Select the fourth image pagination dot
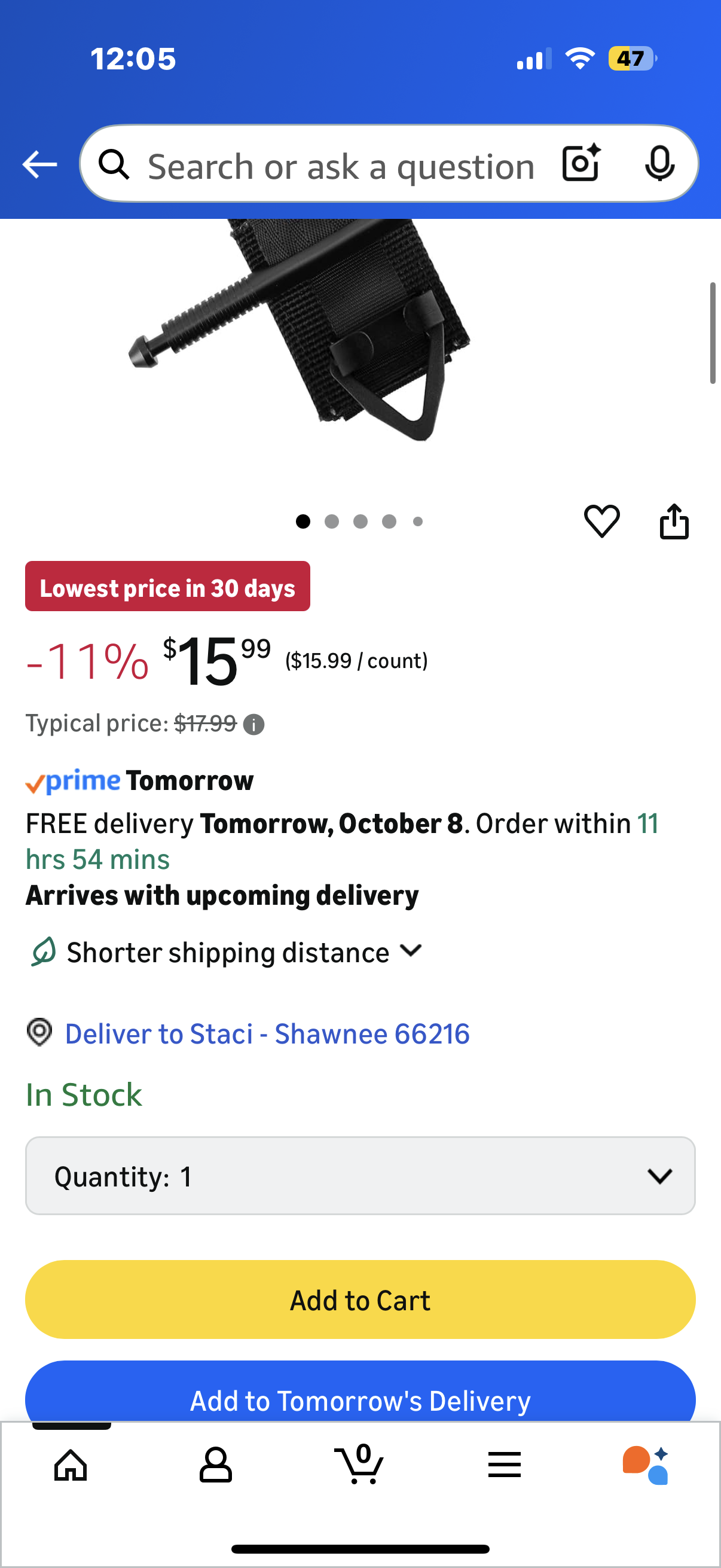 [389, 521]
